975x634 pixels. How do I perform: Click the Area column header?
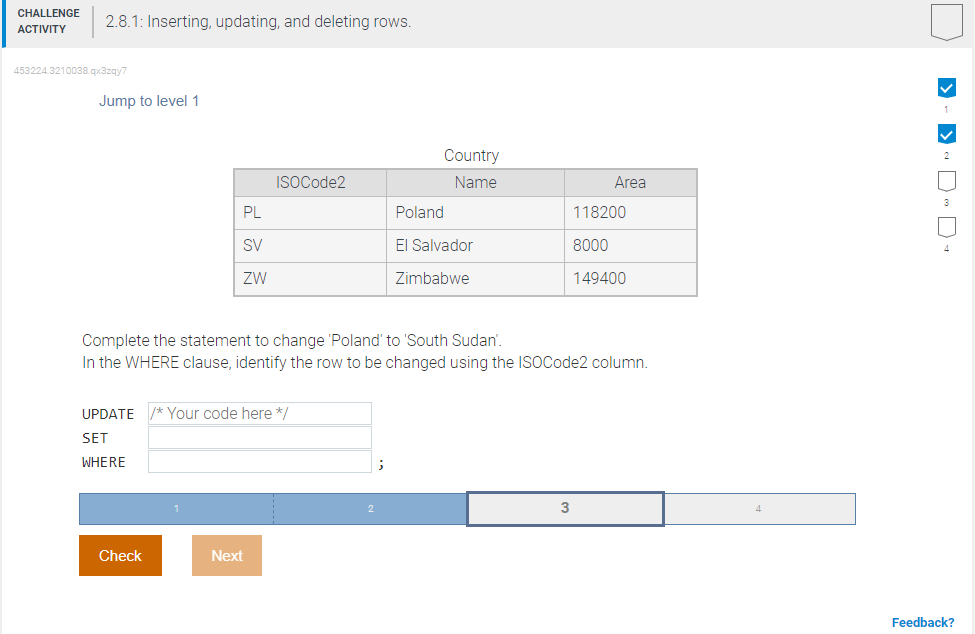[x=631, y=183]
